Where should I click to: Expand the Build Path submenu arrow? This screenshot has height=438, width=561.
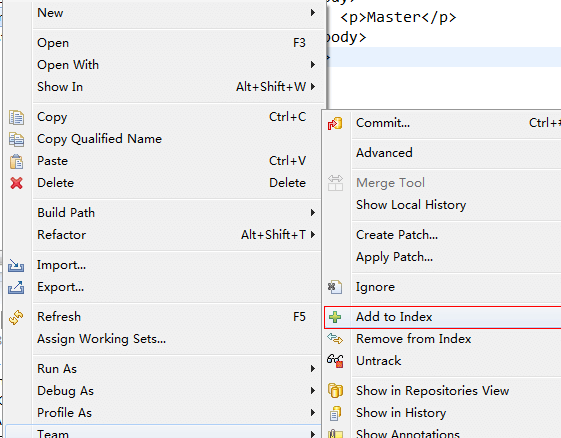313,213
